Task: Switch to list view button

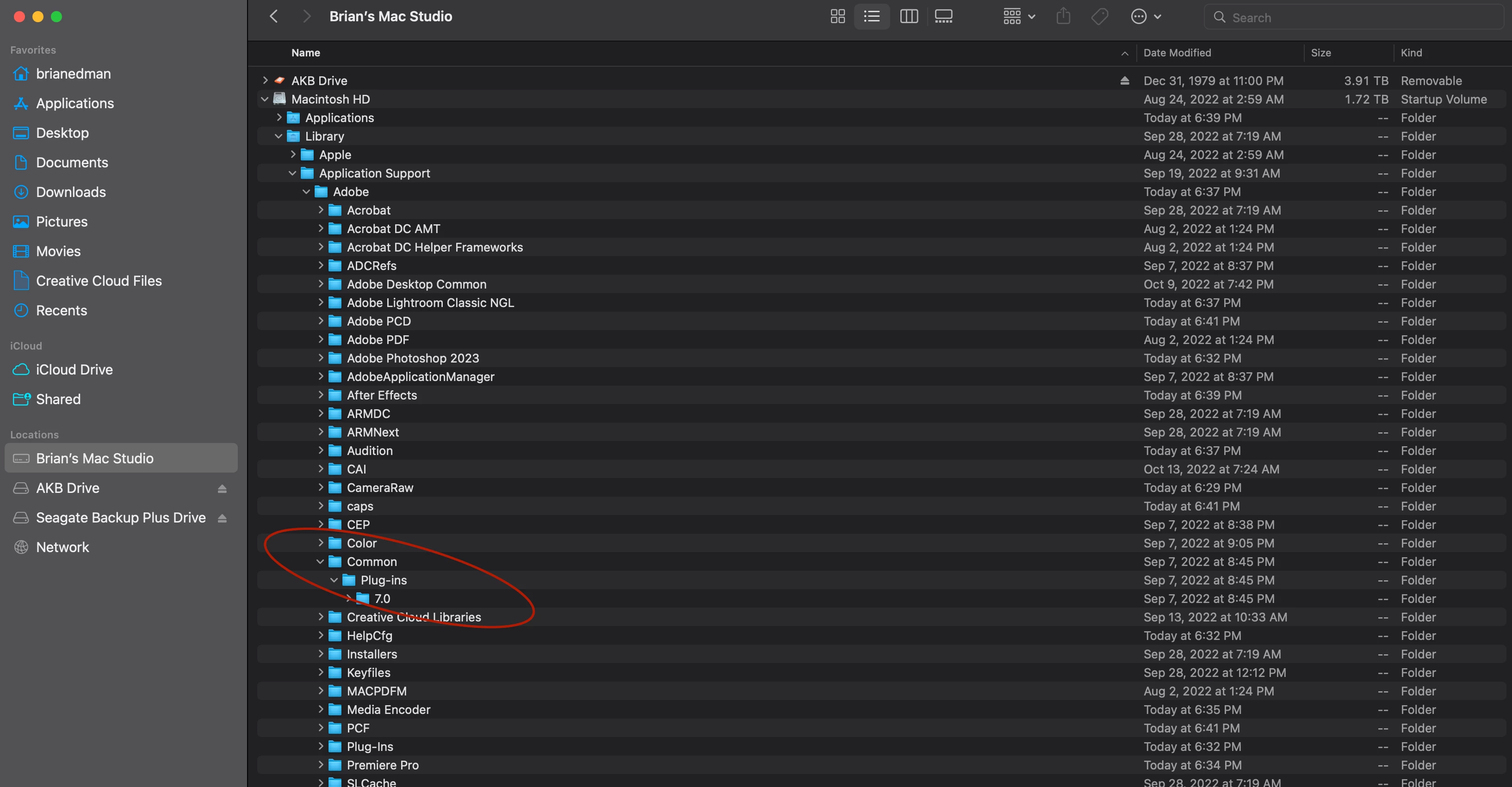Action: 872,17
